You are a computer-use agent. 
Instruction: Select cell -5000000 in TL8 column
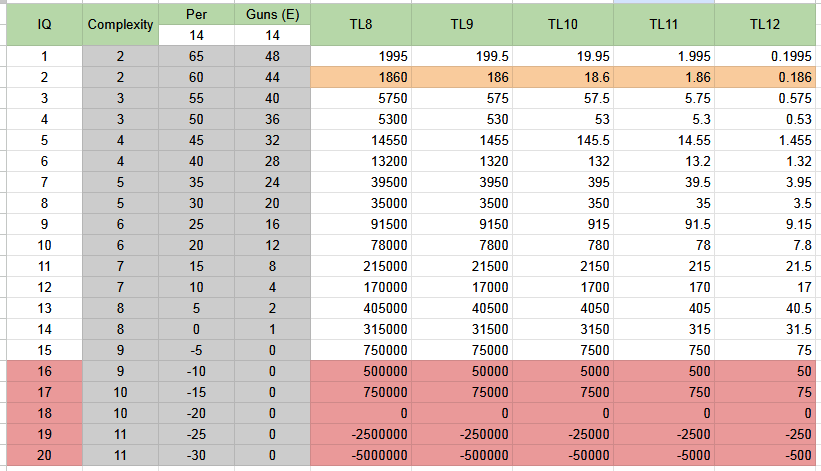[361, 455]
